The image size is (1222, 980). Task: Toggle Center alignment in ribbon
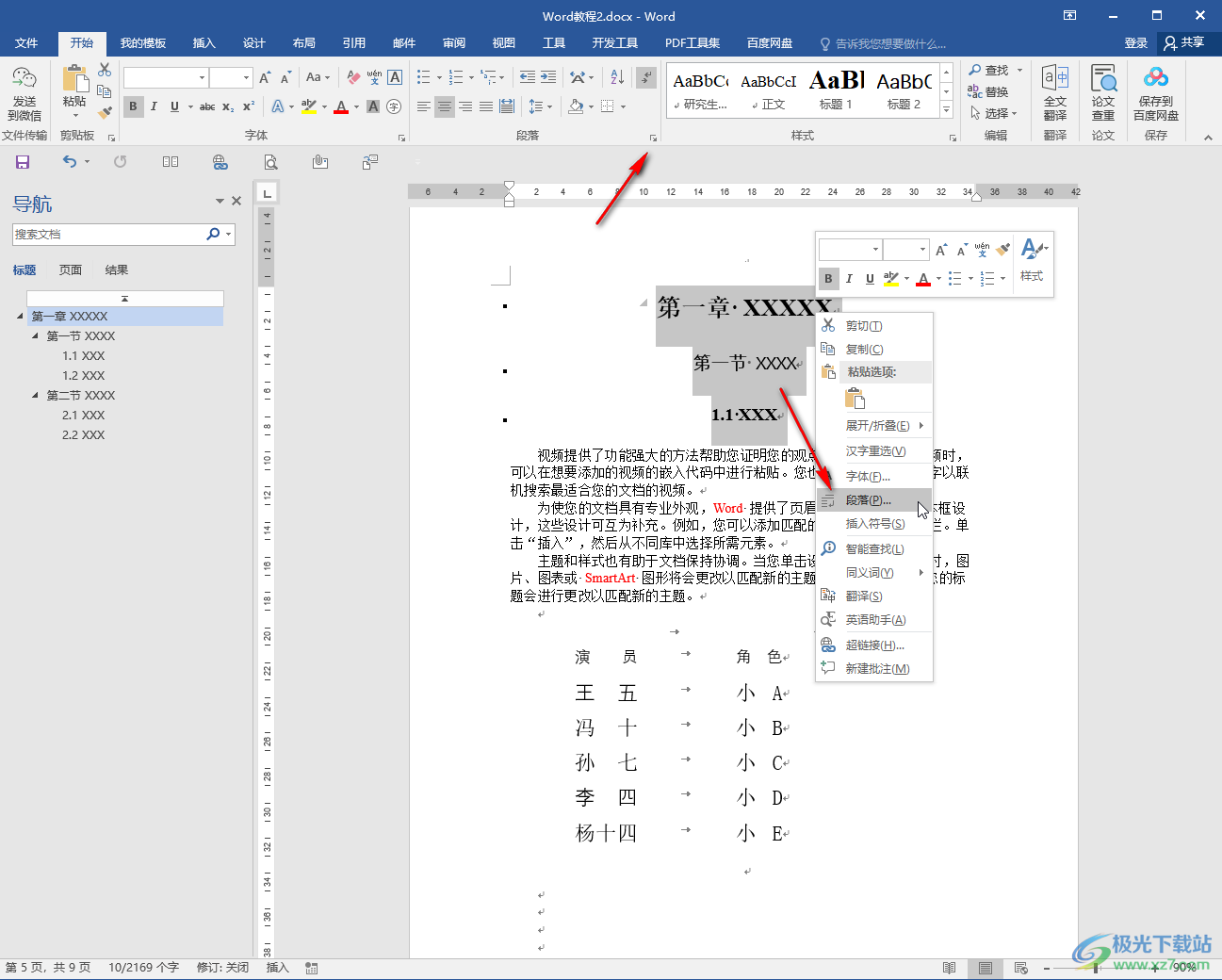point(445,106)
